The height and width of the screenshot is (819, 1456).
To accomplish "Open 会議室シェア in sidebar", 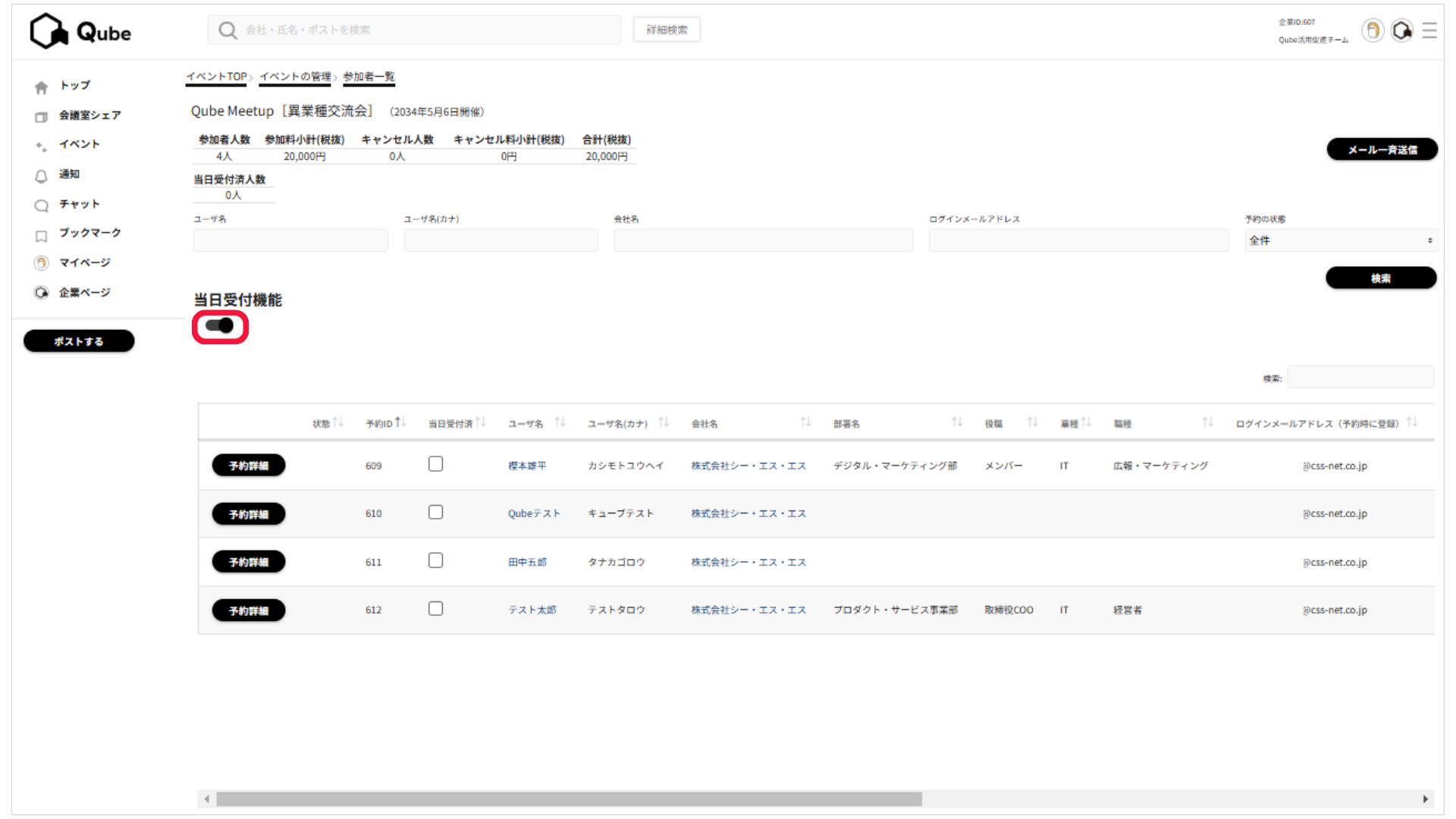I will tap(89, 115).
